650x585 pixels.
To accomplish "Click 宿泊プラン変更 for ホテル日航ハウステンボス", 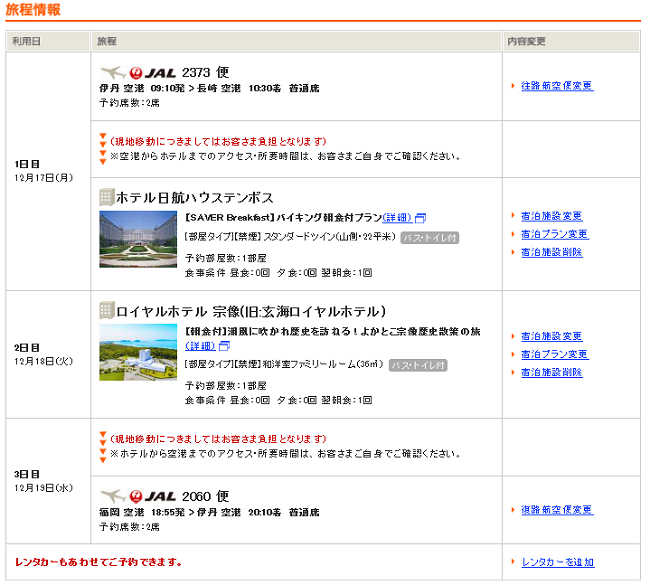I will (x=554, y=234).
